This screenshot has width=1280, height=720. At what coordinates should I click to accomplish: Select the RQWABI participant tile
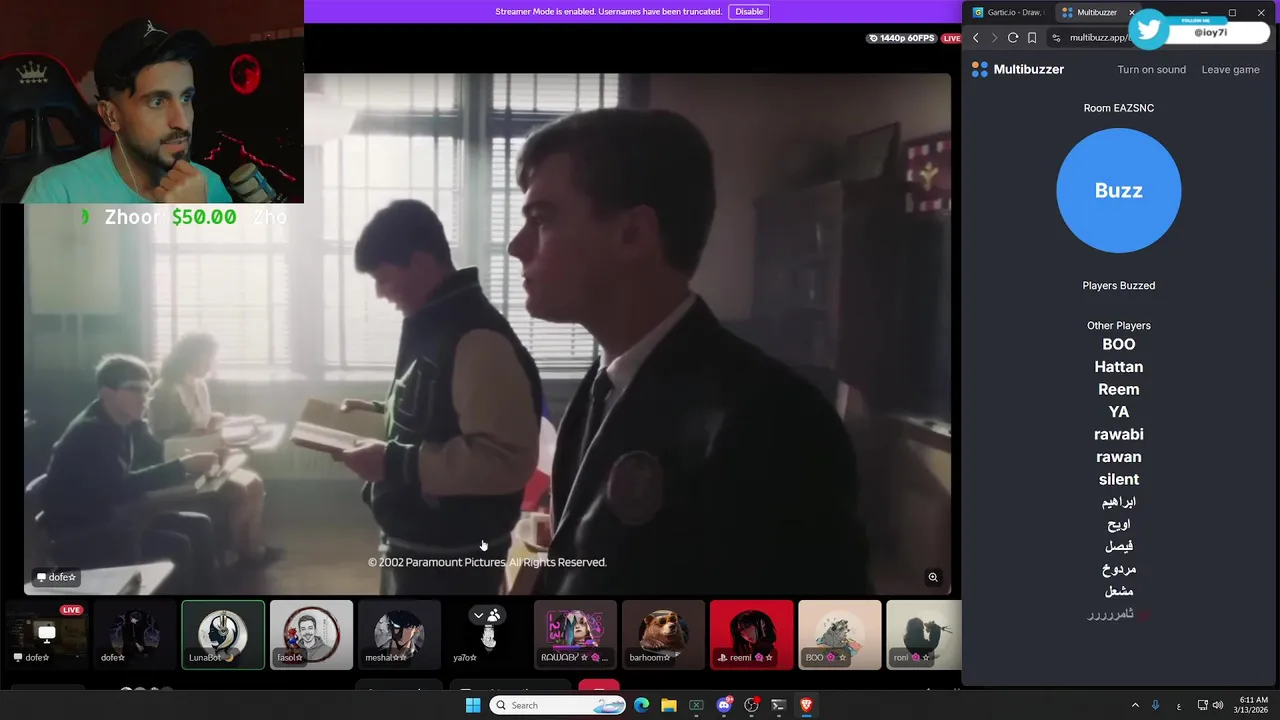point(575,634)
